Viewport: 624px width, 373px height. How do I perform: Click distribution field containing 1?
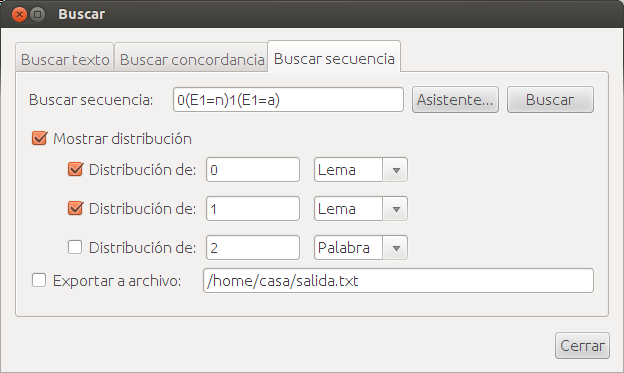coord(253,209)
